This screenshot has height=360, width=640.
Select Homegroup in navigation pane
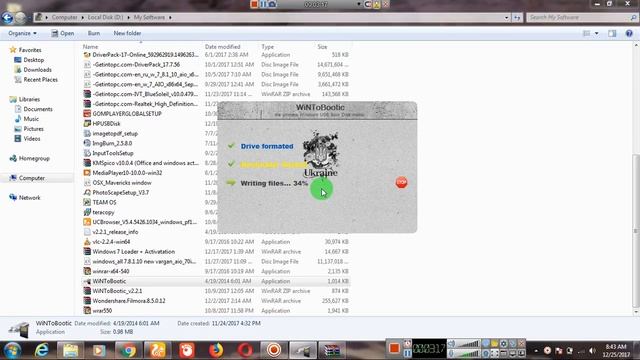[34, 158]
